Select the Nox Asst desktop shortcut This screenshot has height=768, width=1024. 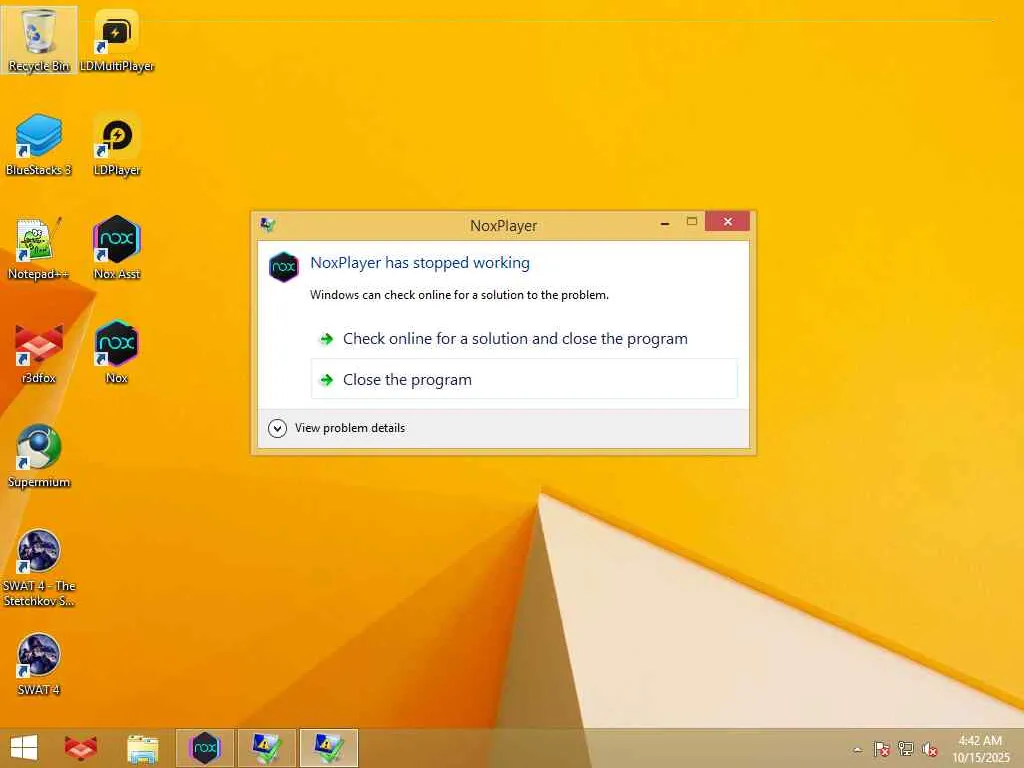click(x=117, y=248)
